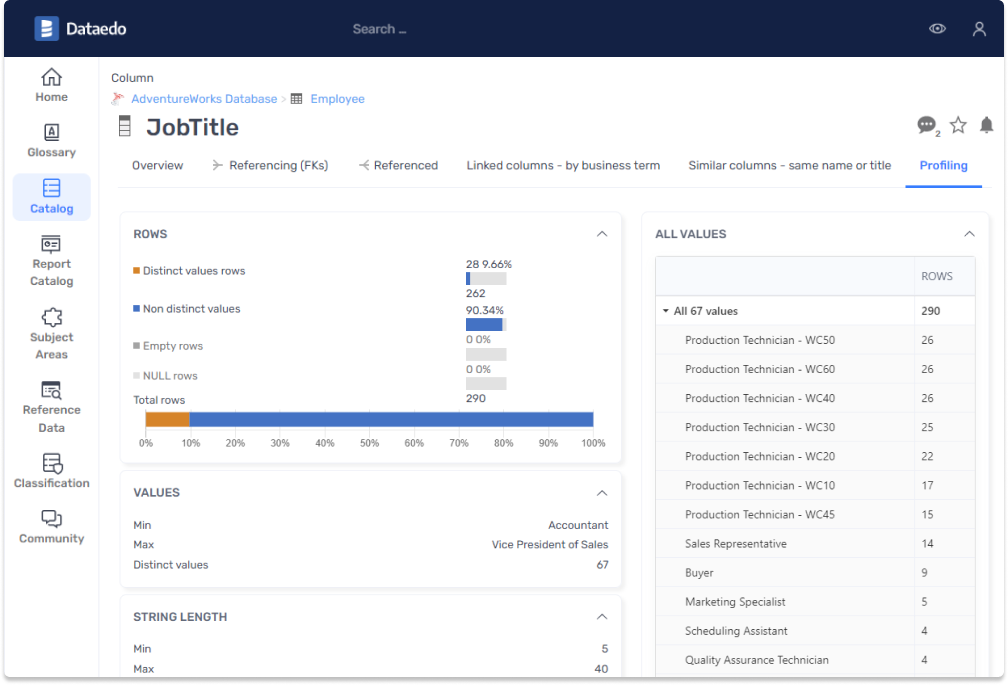Navigate to Subject Areas via sidebar icon
Screen dimensions: 1008x685
click(x=51, y=333)
